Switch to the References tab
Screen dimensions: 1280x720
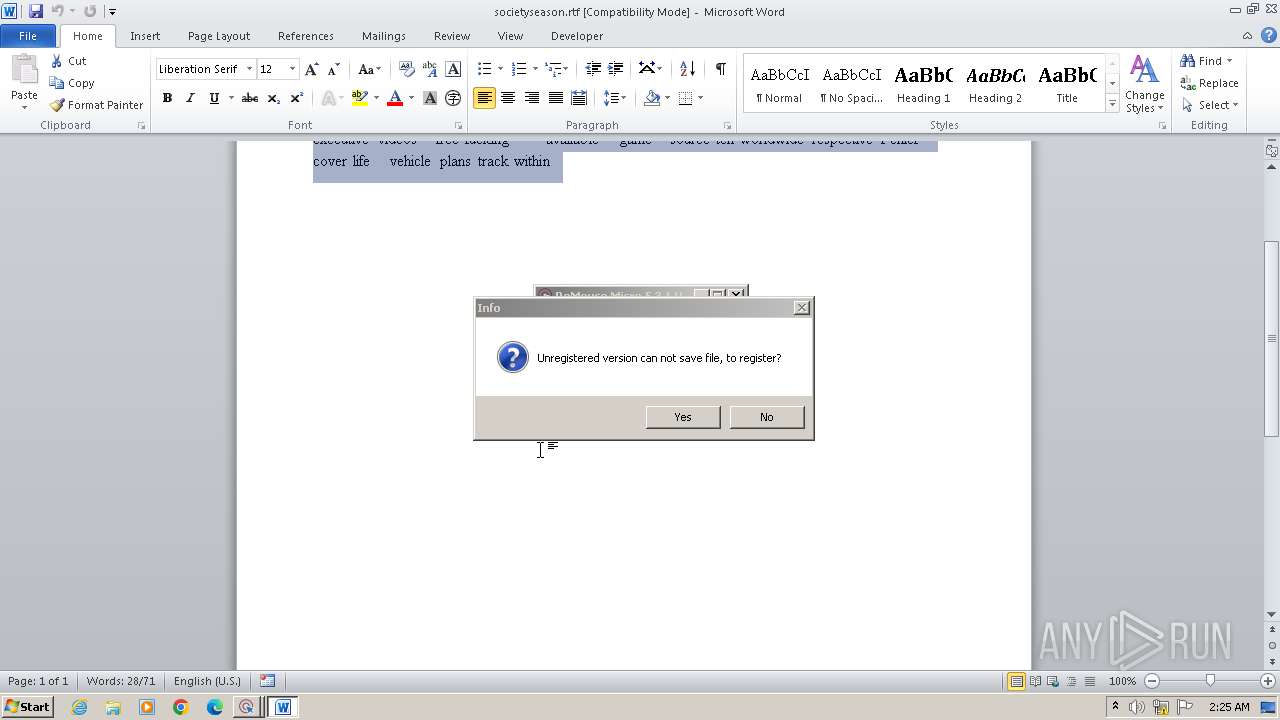pyautogui.click(x=306, y=36)
